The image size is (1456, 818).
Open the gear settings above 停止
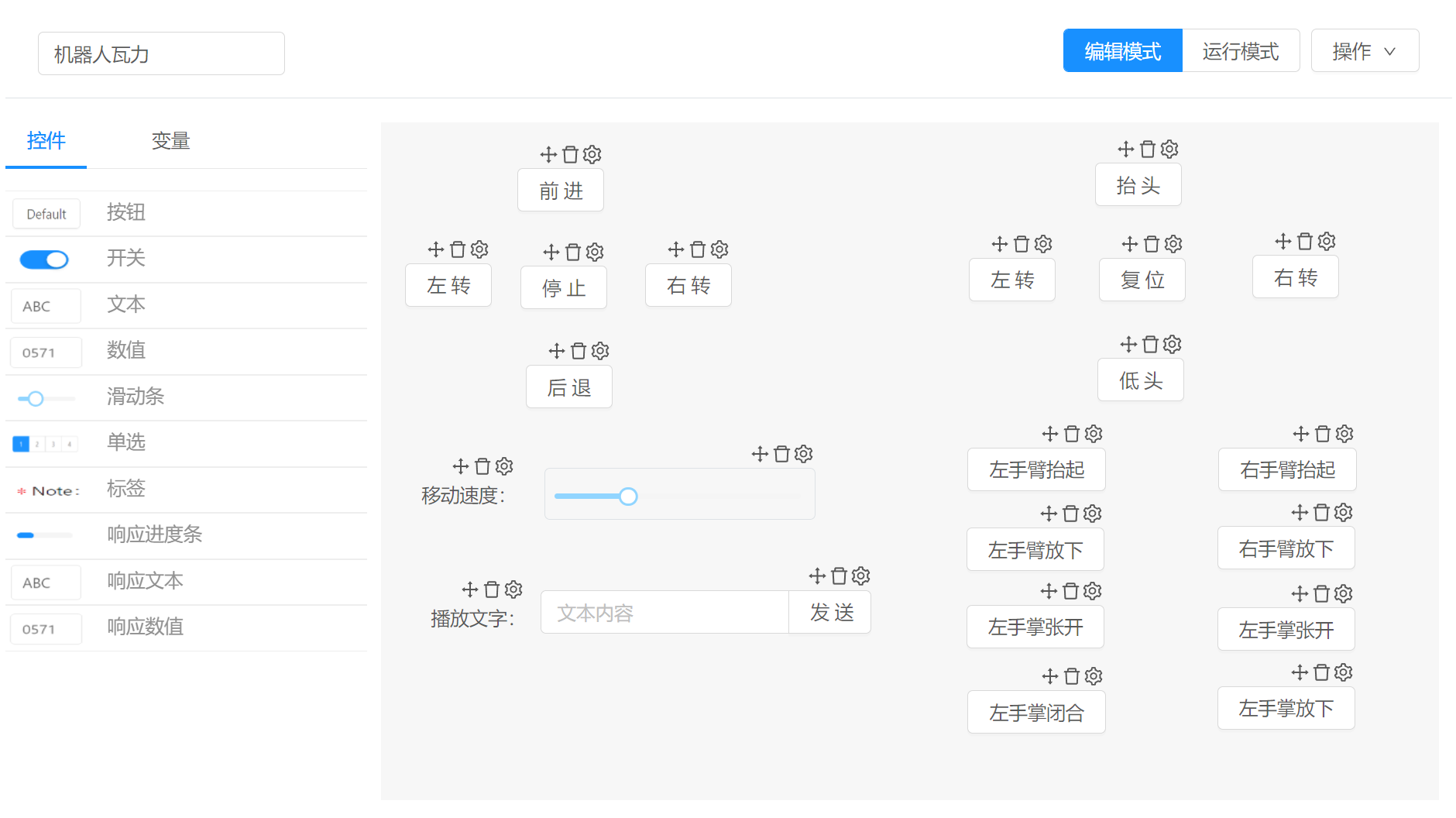tap(595, 253)
